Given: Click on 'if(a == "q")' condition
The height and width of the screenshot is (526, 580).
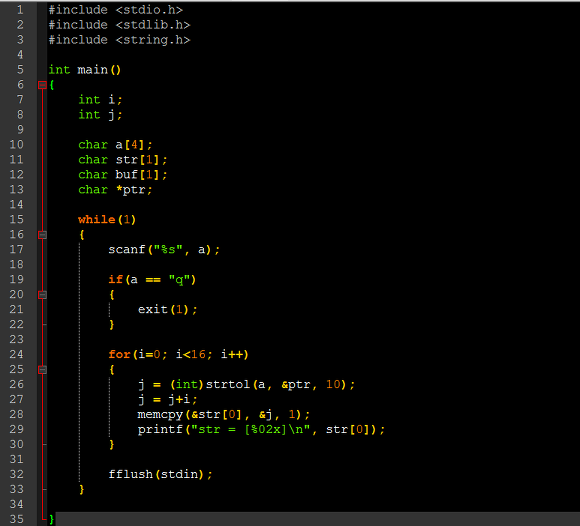Looking at the screenshot, I should (152, 279).
